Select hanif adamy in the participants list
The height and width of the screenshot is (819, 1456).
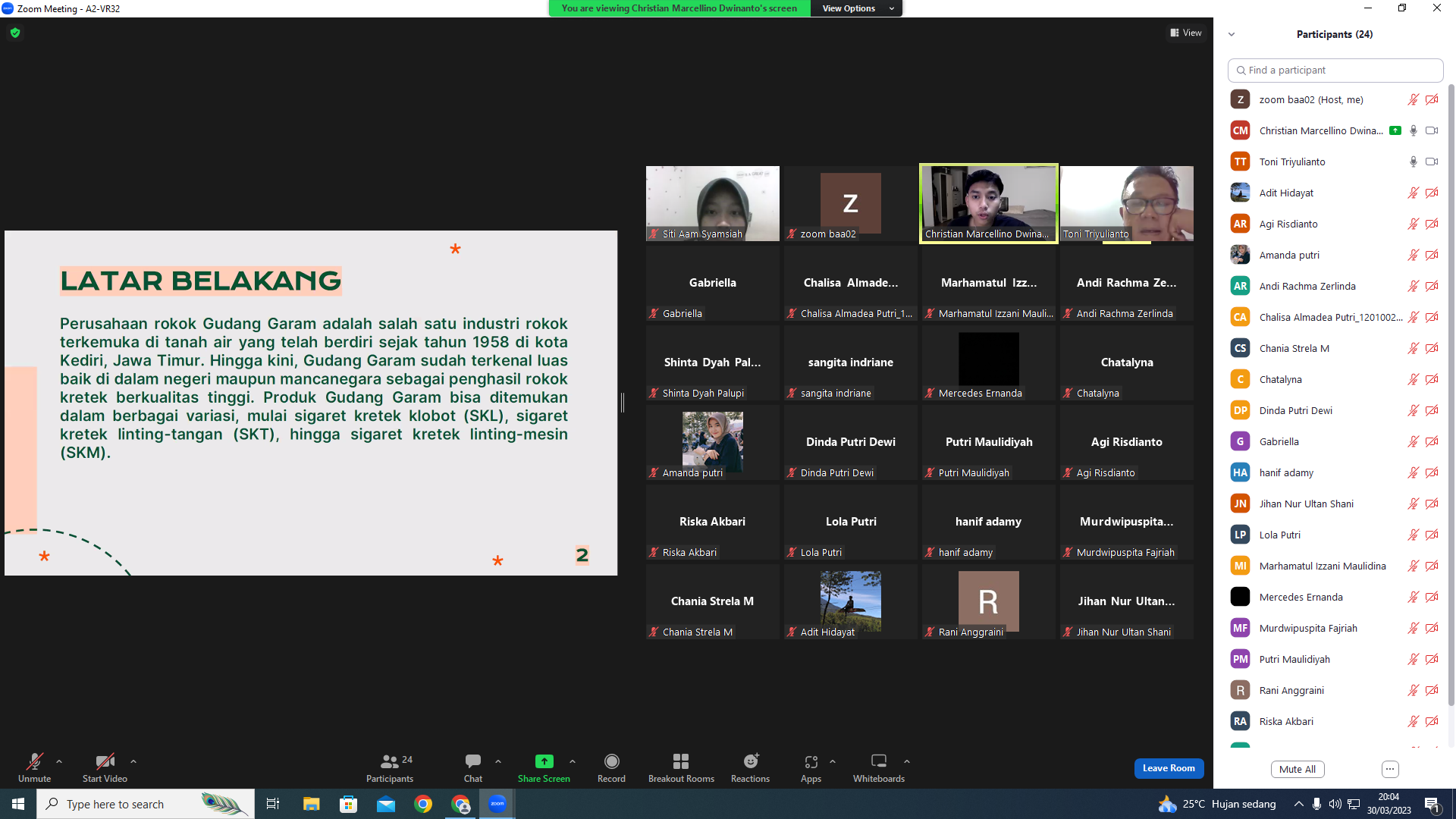pos(1335,472)
